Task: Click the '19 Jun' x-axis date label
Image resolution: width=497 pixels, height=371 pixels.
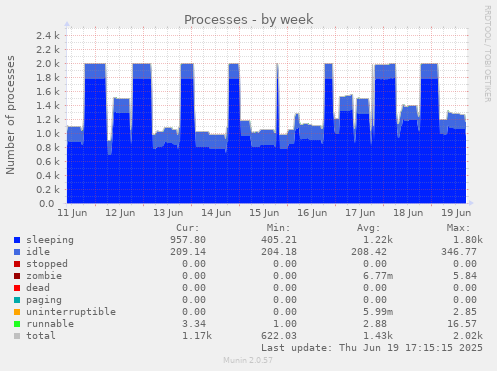Action: [x=456, y=213]
